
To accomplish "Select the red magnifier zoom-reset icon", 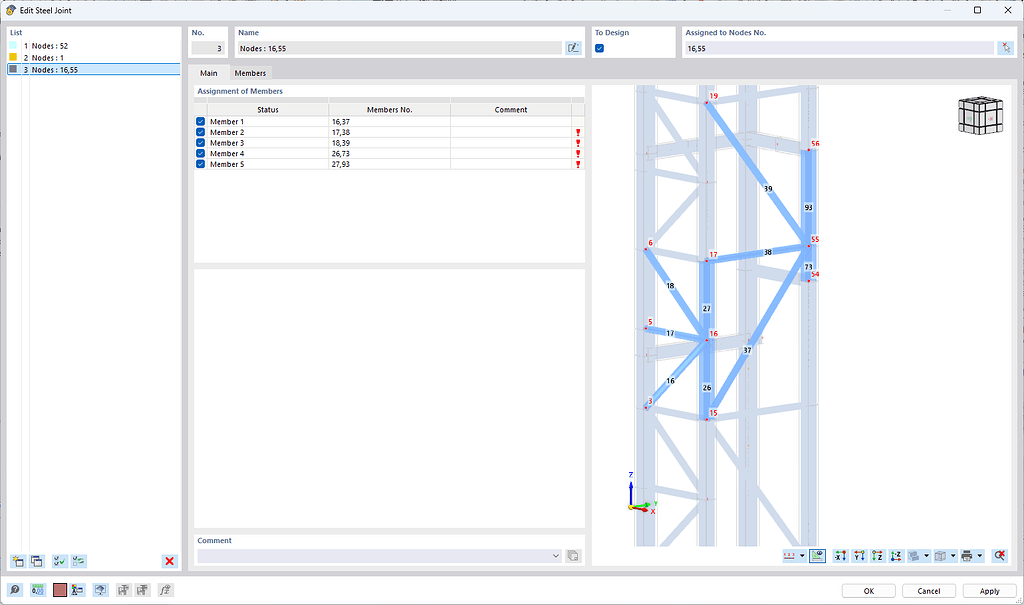I will (999, 555).
